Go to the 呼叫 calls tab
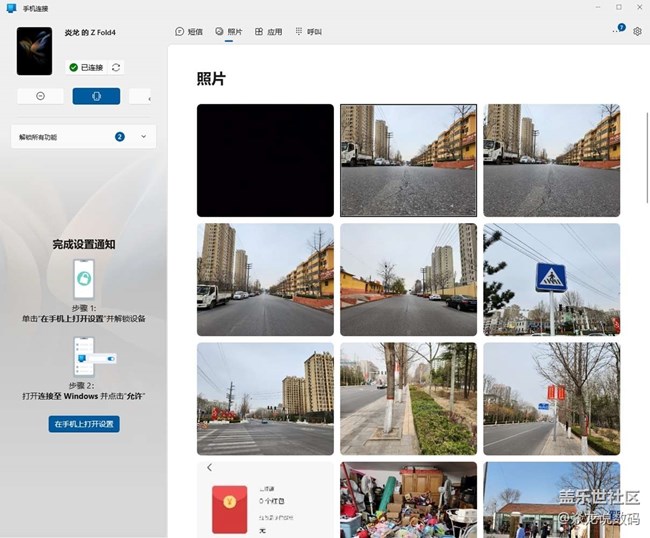This screenshot has width=650, height=538. 308,32
